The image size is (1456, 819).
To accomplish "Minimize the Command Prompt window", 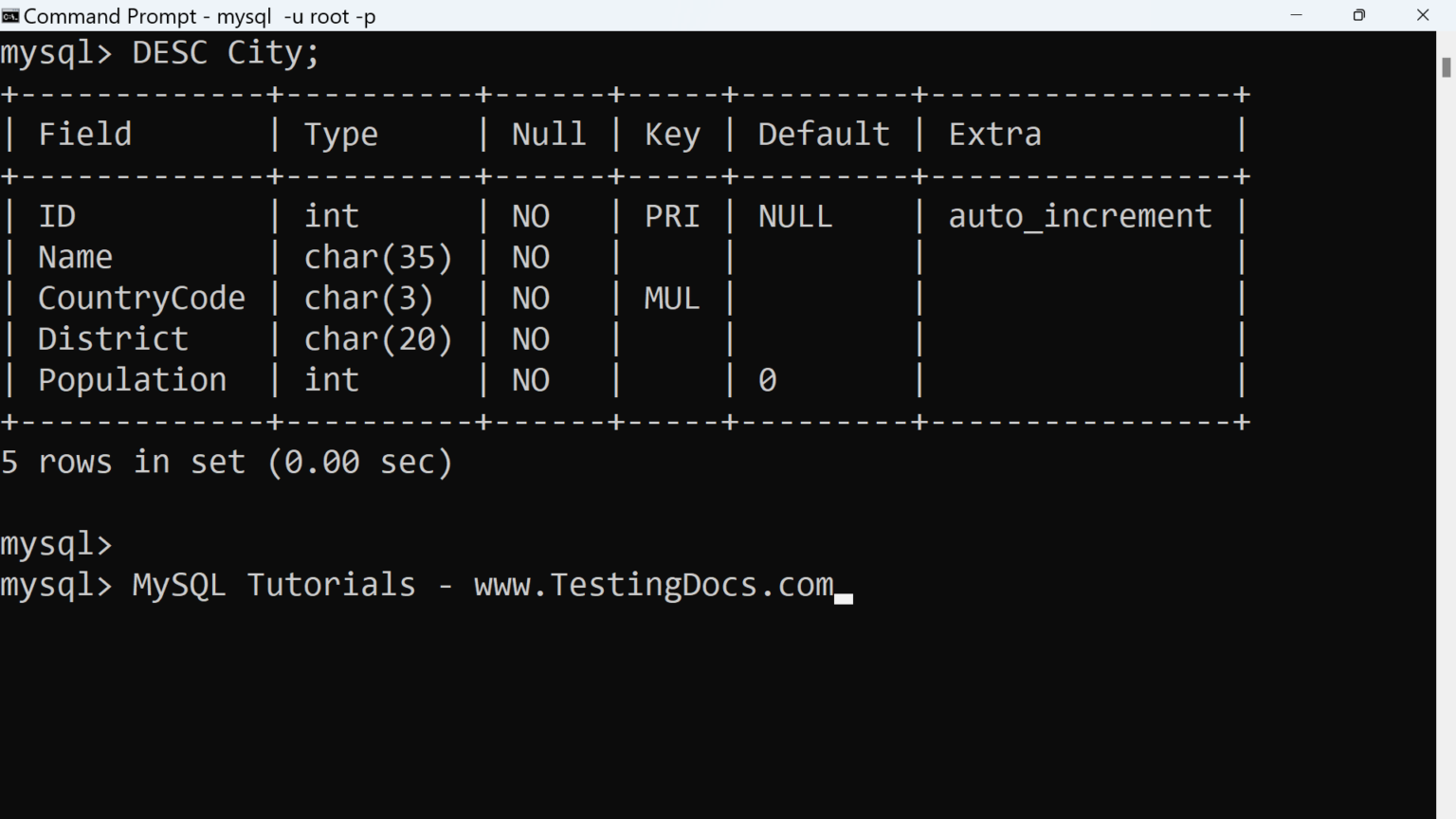I will (x=1297, y=15).
